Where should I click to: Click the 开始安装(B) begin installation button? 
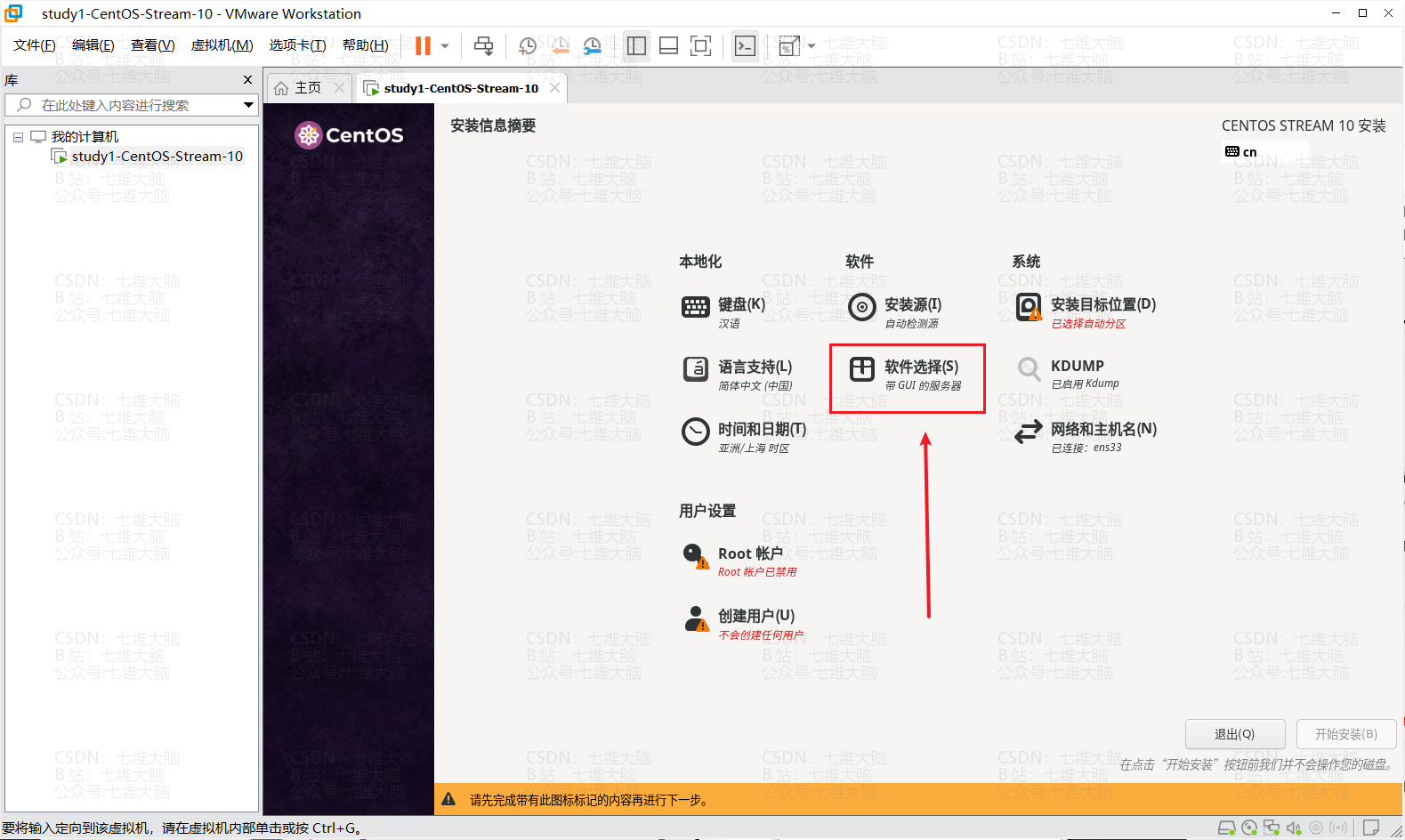(1346, 734)
